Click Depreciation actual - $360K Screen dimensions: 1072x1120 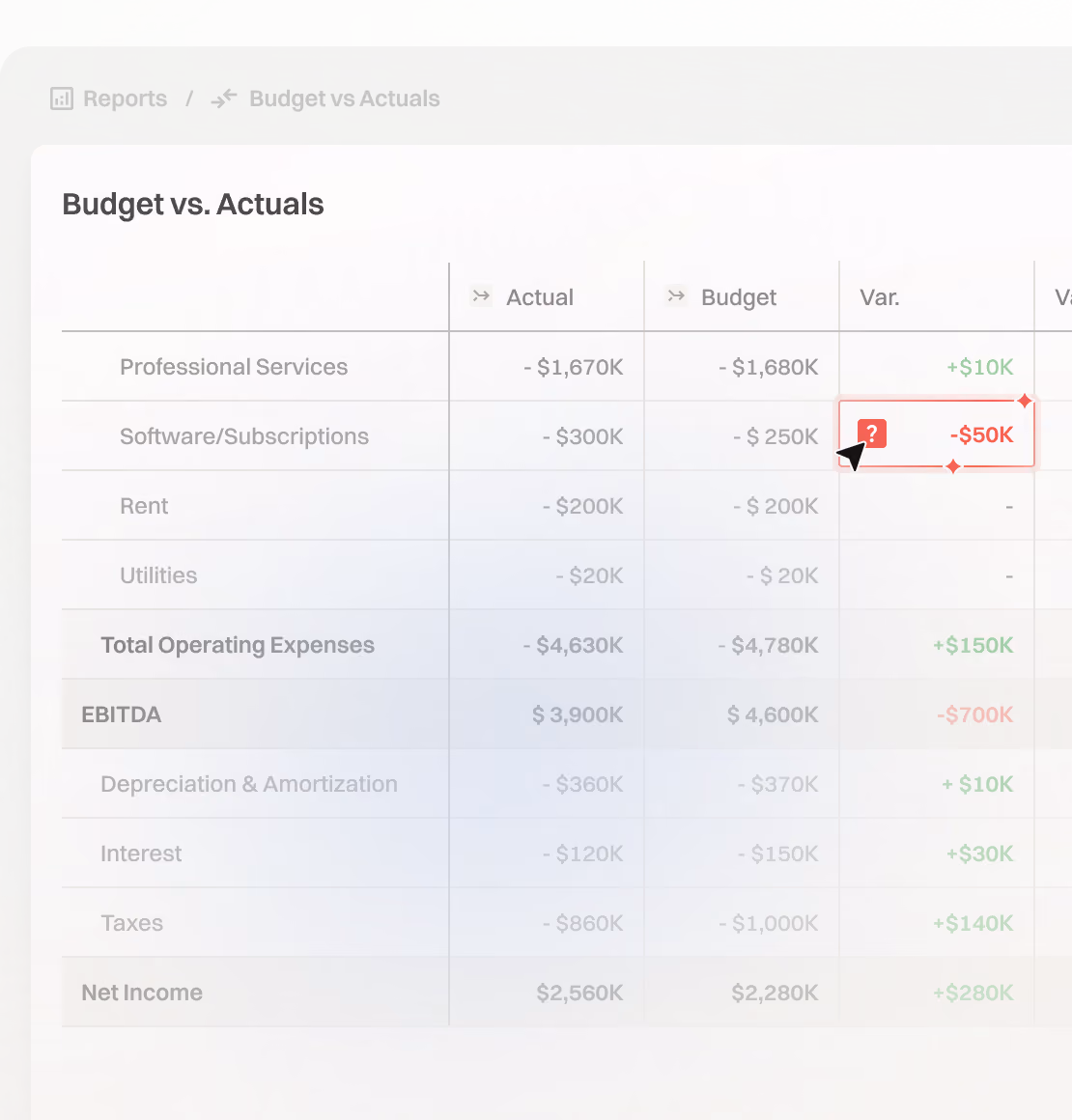point(582,784)
